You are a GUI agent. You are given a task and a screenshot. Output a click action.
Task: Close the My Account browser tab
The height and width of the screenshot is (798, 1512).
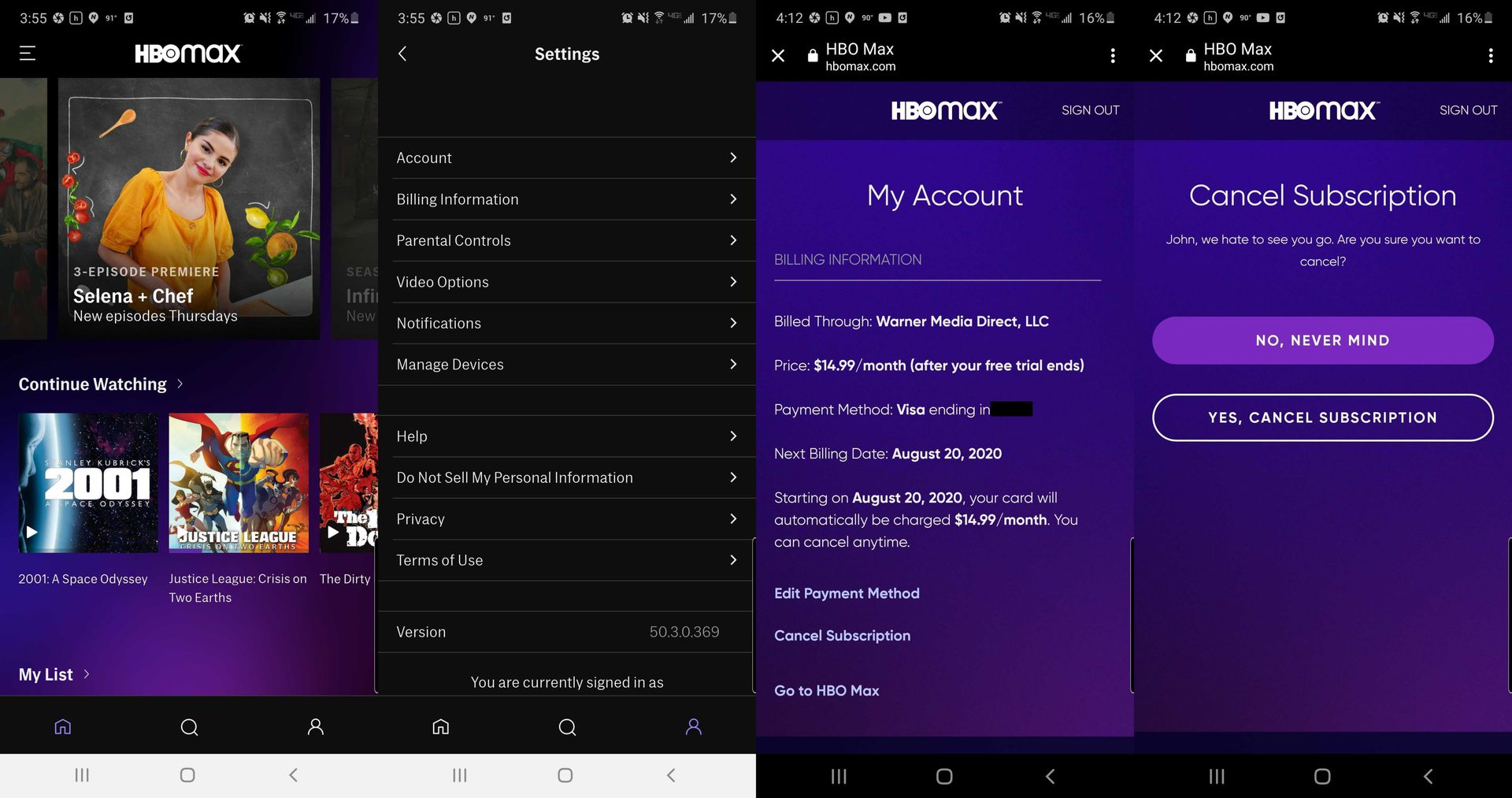coord(778,56)
